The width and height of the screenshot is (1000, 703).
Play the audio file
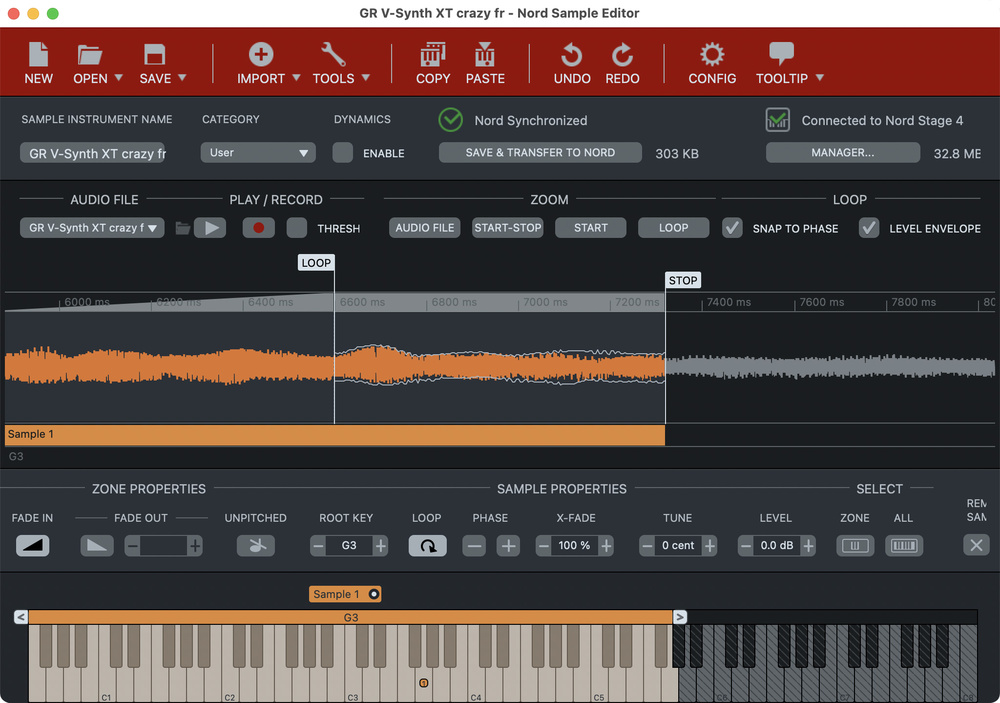[x=210, y=228]
